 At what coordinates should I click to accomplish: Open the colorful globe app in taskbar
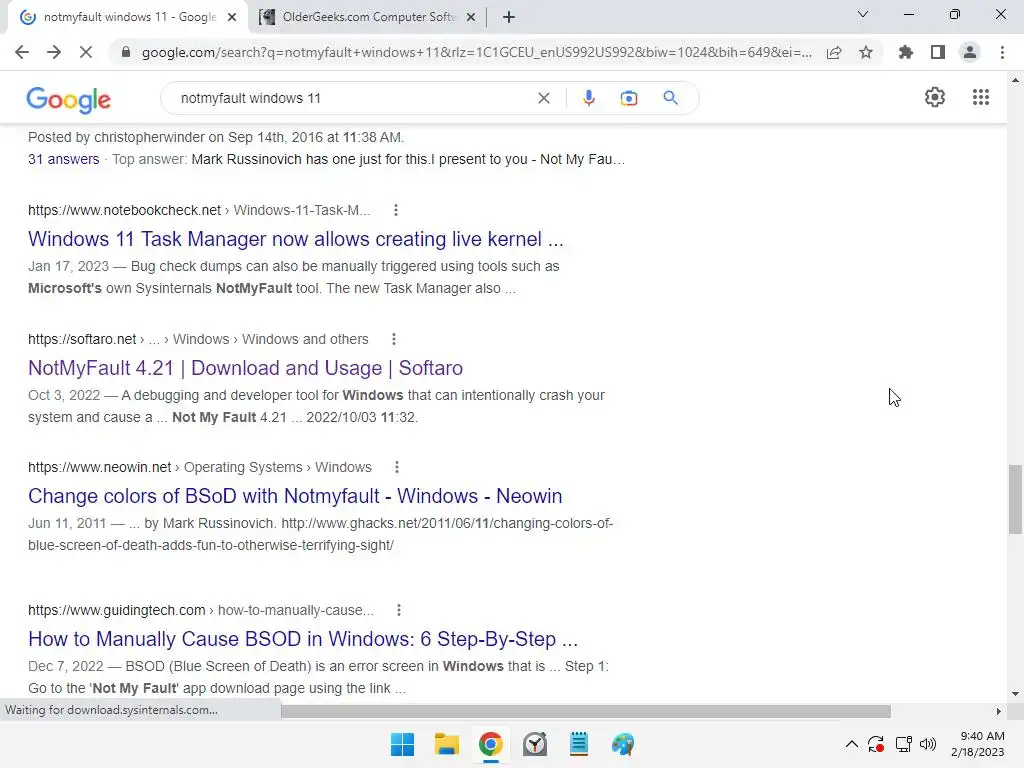(x=623, y=744)
